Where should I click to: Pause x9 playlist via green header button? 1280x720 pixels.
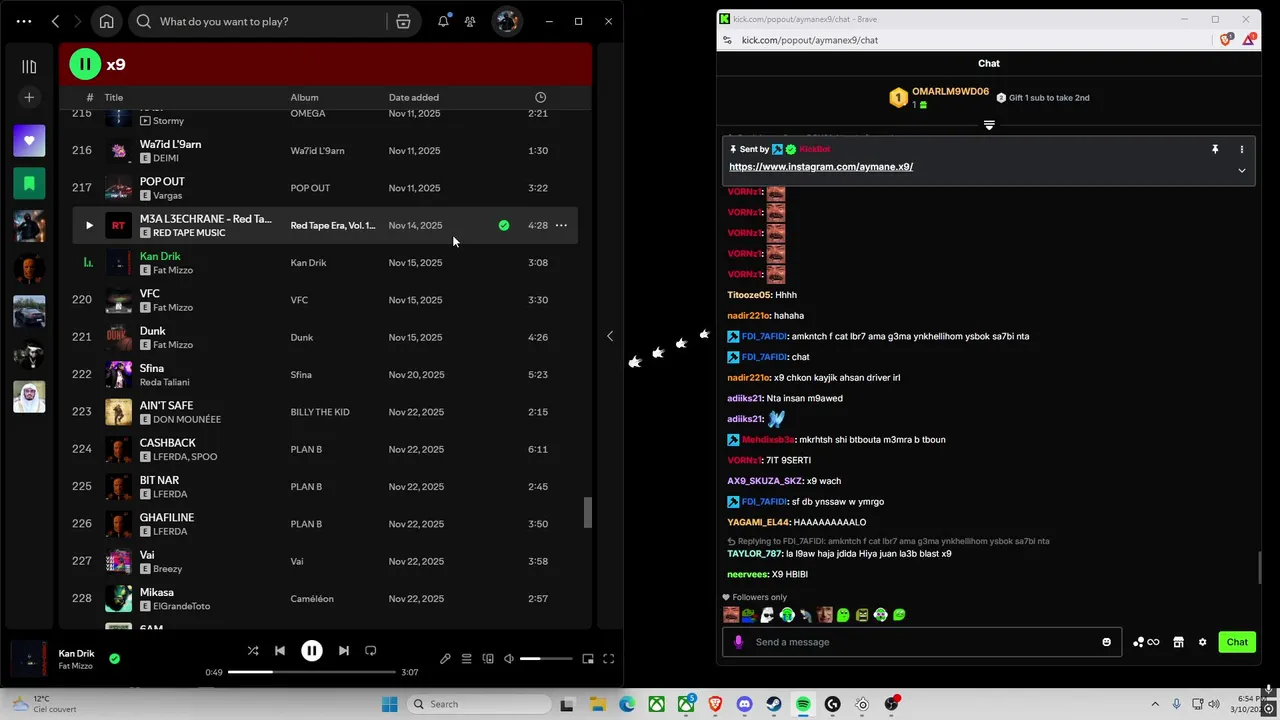click(85, 64)
